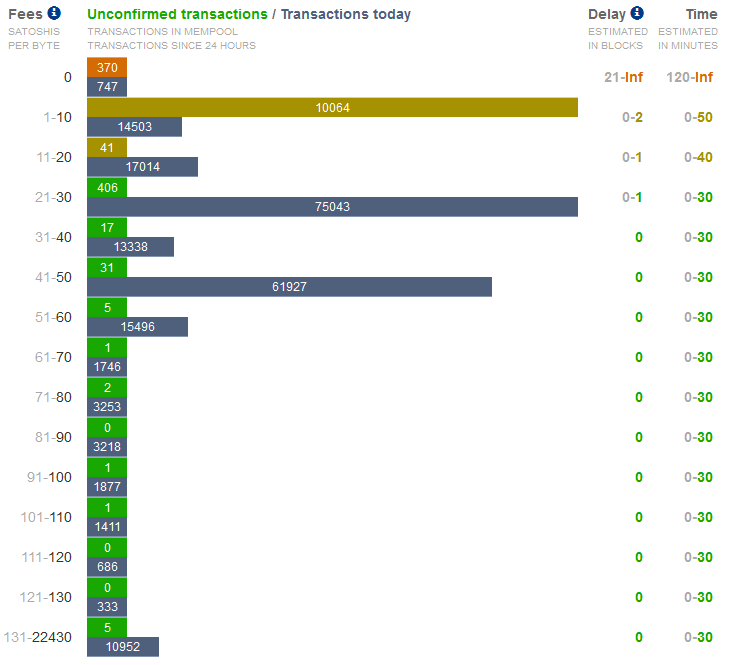Click the 41-50 fee range label
Image resolution: width=737 pixels, height=665 pixels.
point(54,277)
